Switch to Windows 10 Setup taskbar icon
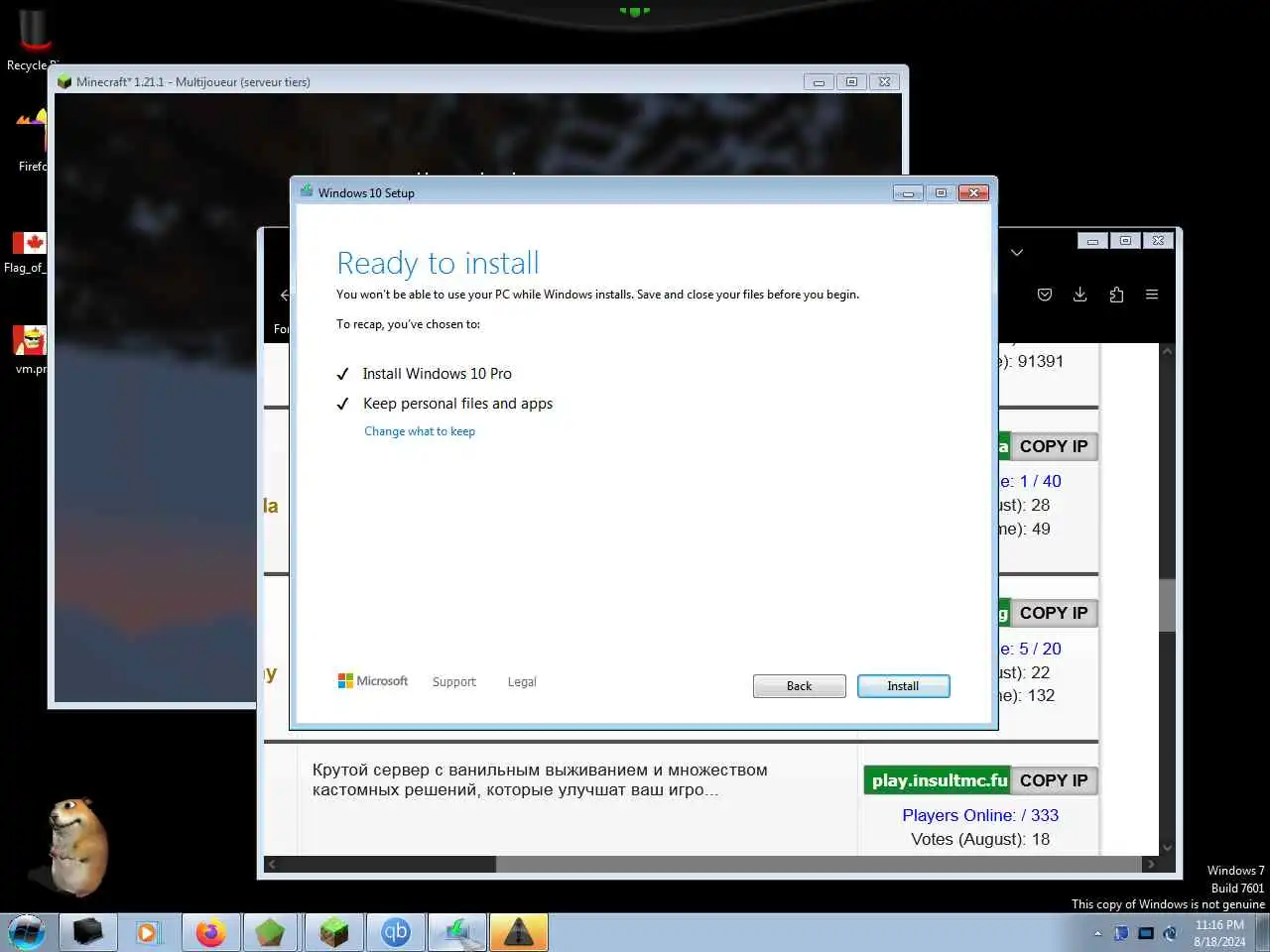1270x952 pixels. pos(457,933)
